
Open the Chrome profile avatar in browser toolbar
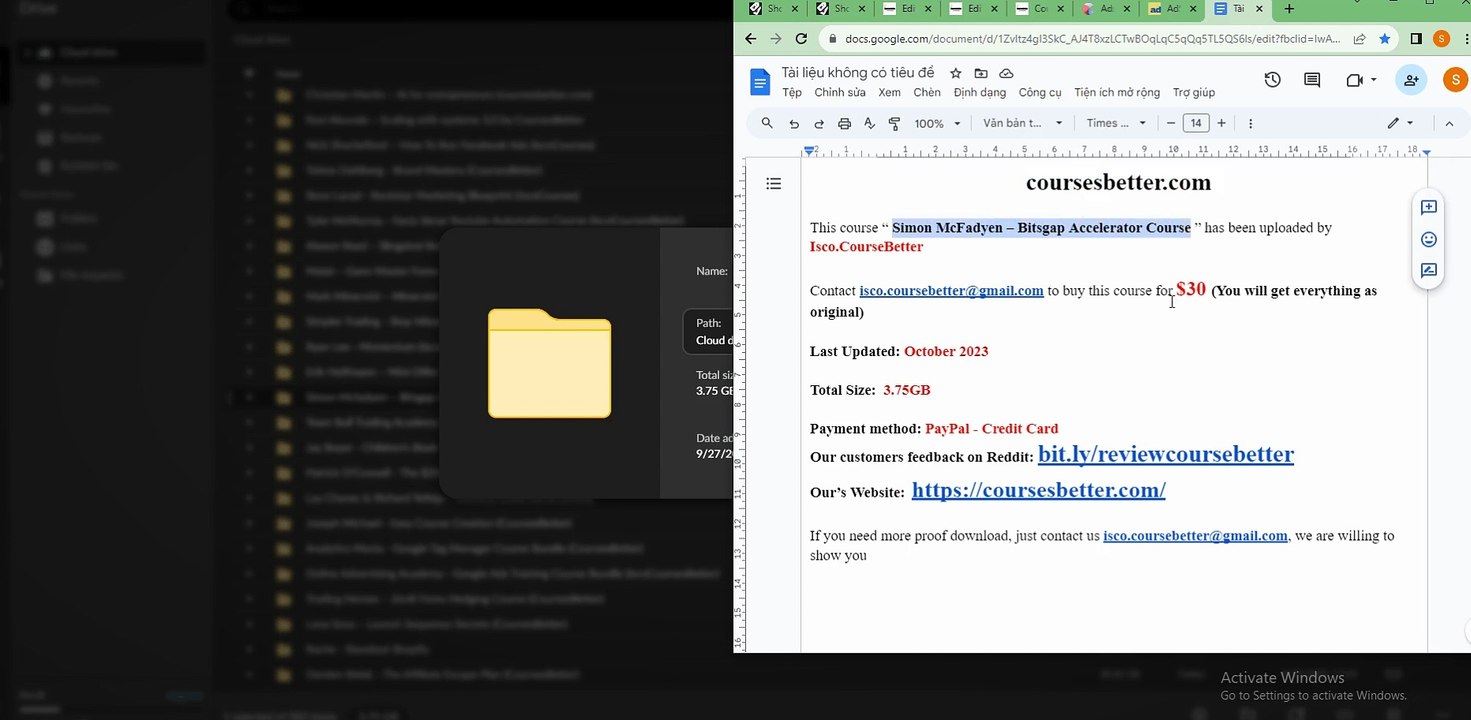click(1441, 39)
